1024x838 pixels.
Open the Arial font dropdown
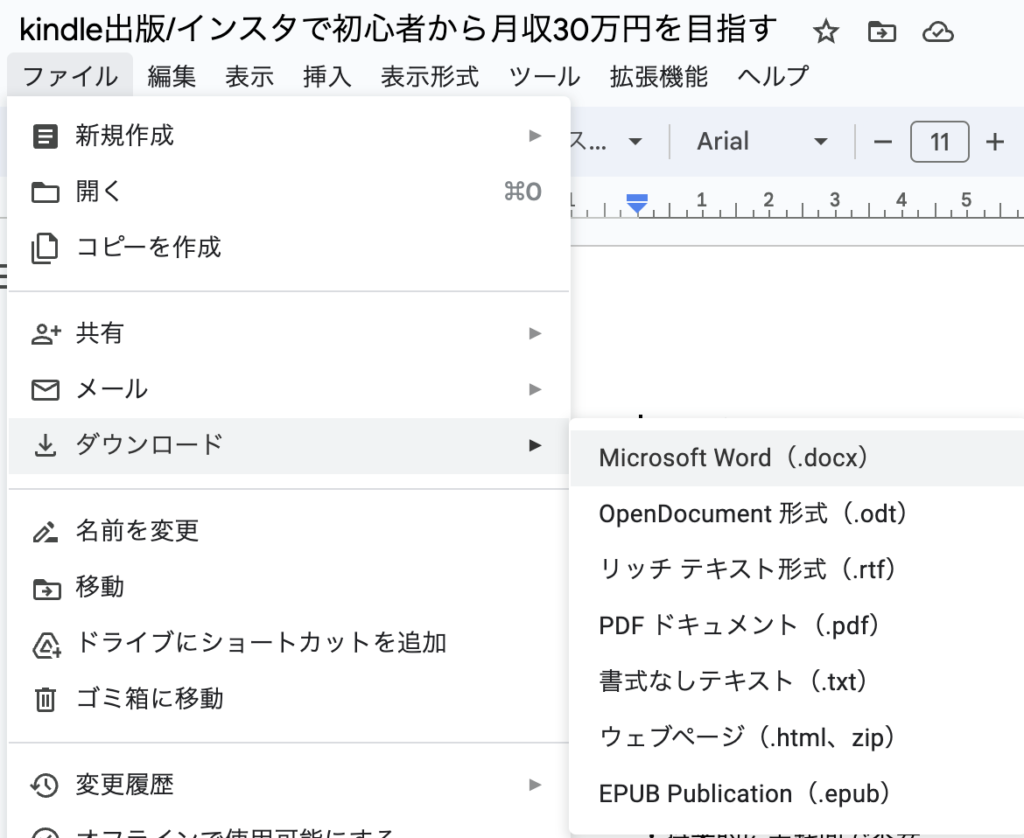click(762, 142)
